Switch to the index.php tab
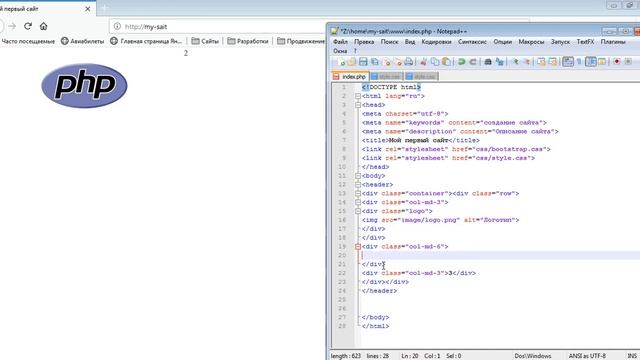 pos(350,76)
